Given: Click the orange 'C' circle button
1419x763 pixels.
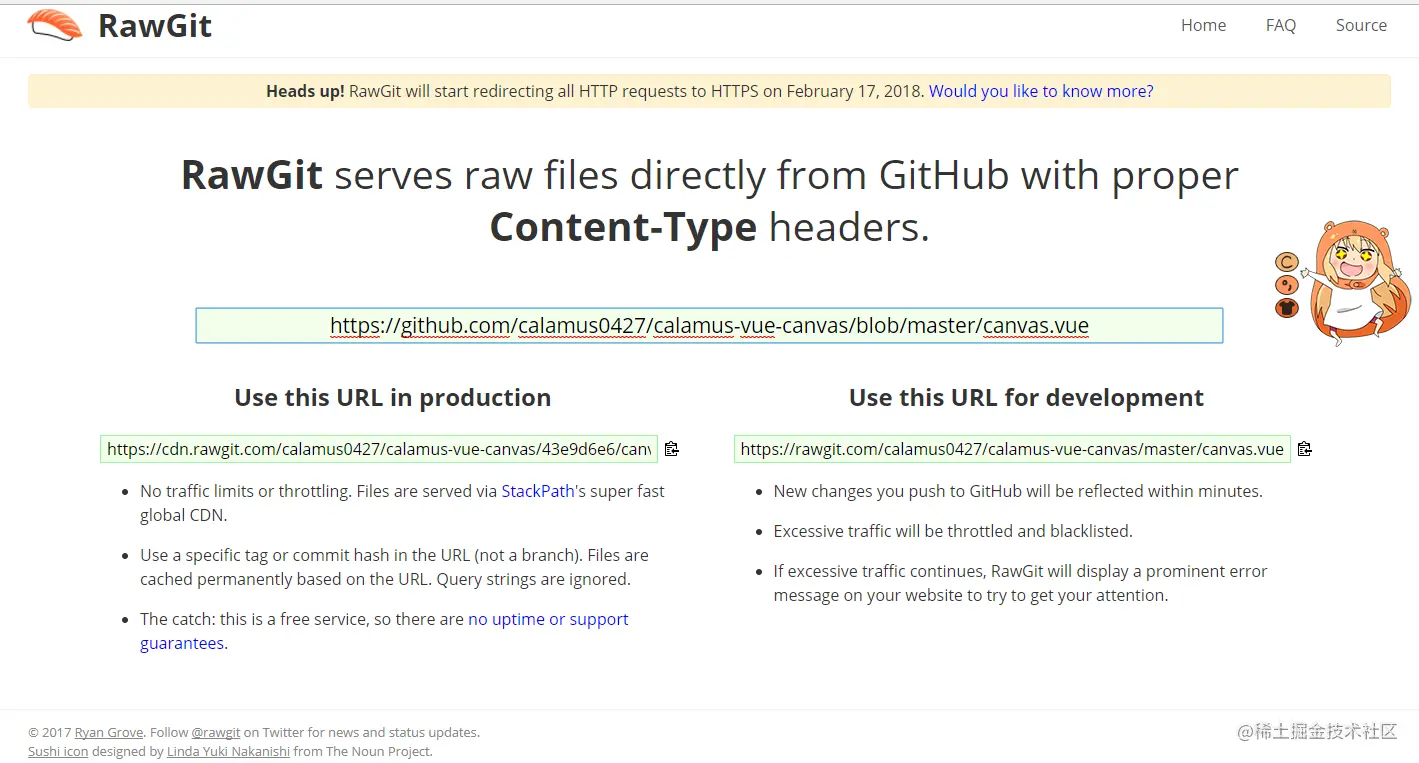Looking at the screenshot, I should coord(1287,262).
